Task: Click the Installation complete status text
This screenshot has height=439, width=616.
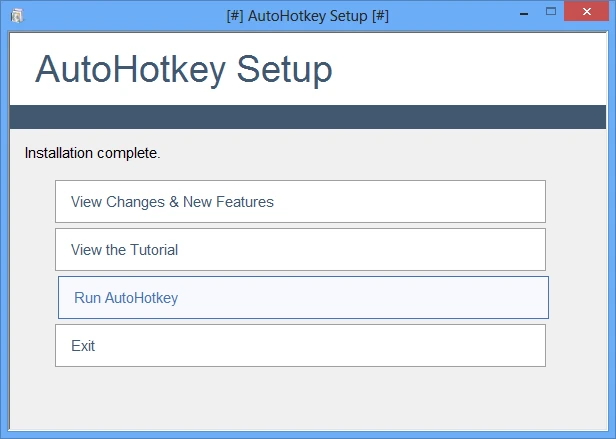Action: (92, 154)
